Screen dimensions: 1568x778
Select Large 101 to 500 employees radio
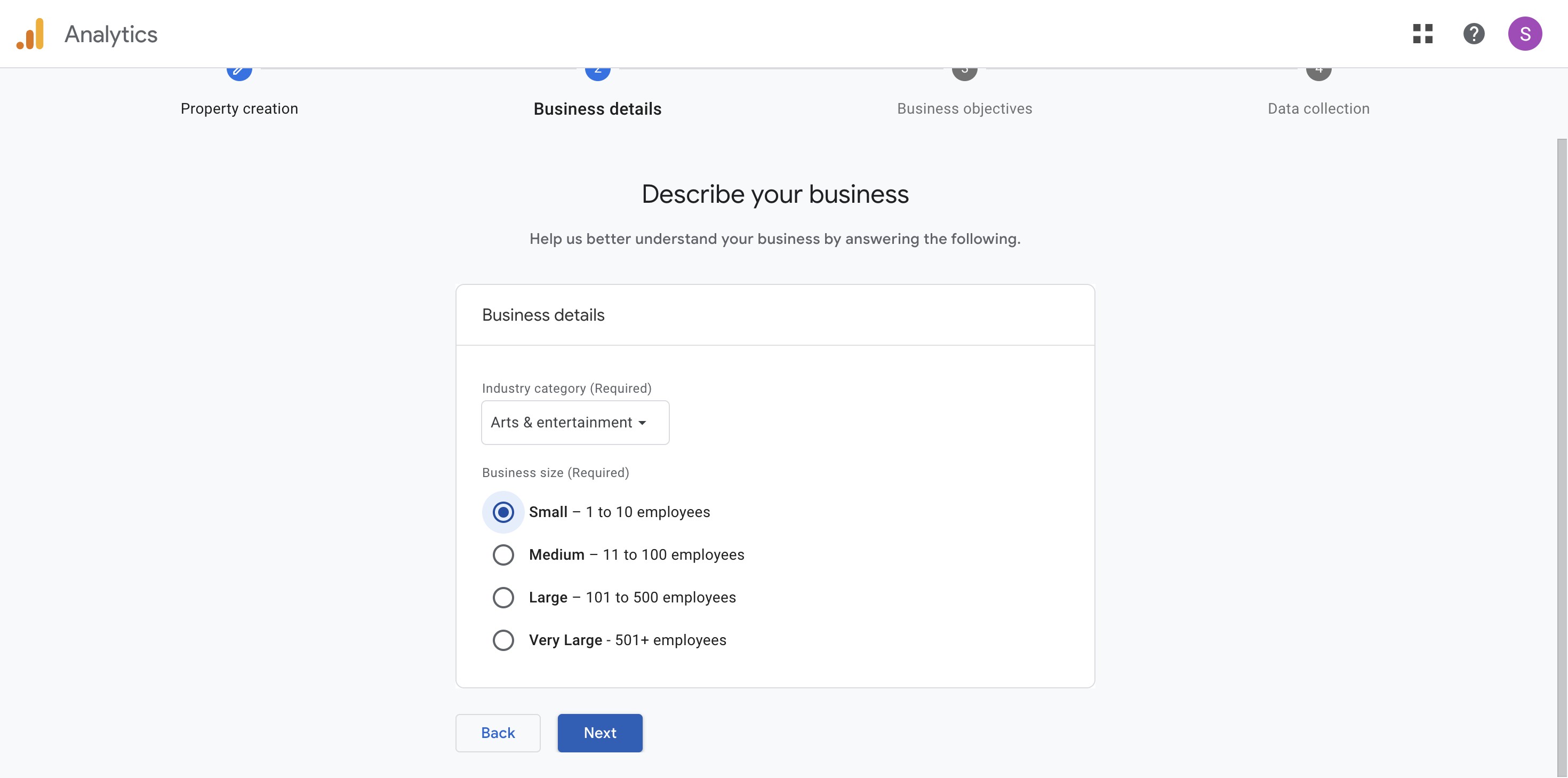(x=503, y=598)
